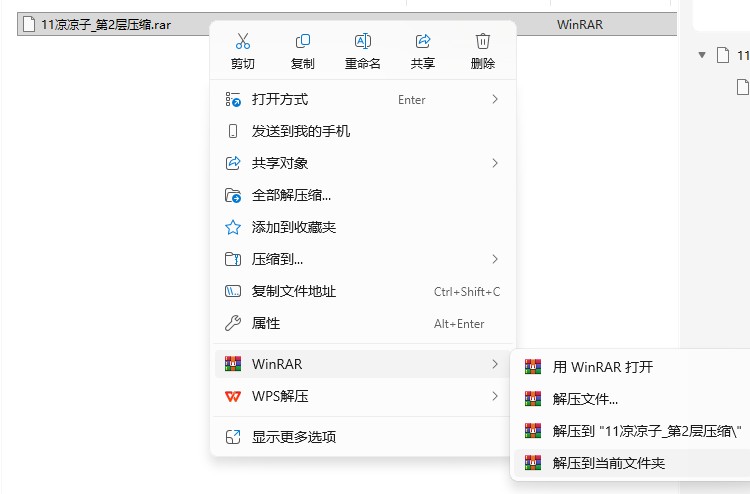Collapse the tree triangle in right panel
The image size is (750, 494).
coord(702,55)
